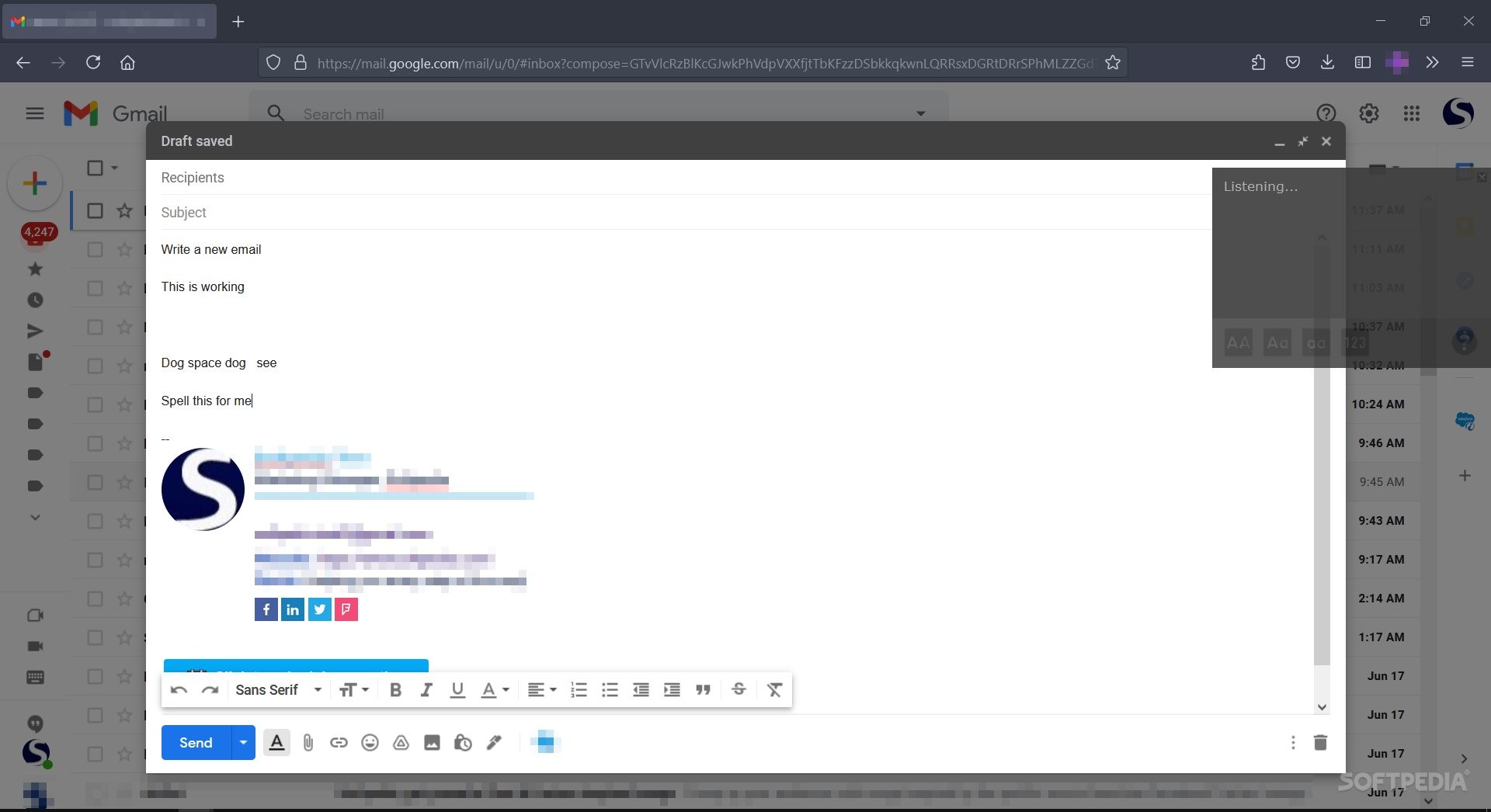1491x812 pixels.
Task: Star the email received at 9:17 AM
Action: click(124, 560)
